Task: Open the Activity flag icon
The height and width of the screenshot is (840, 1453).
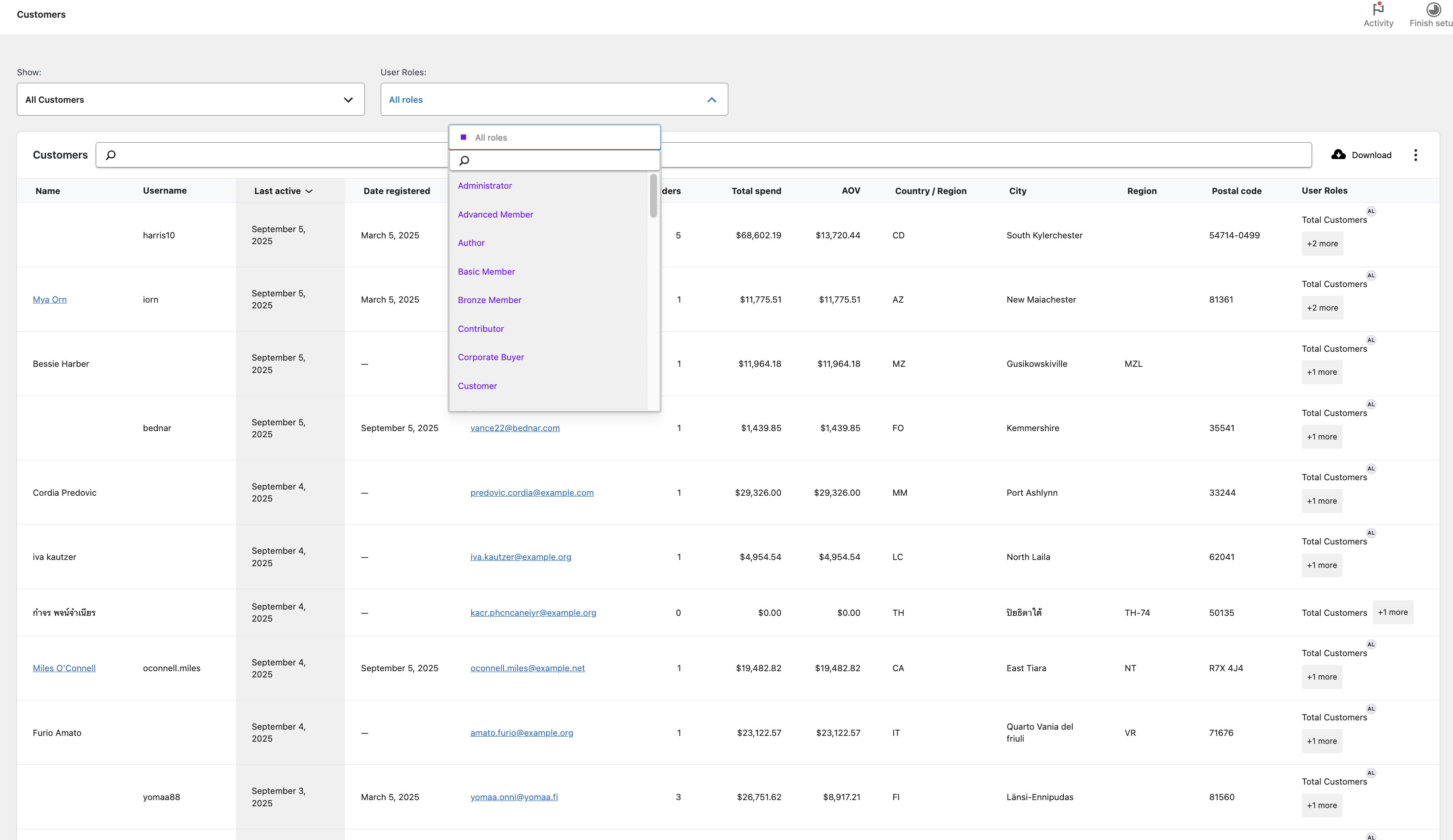Action: (x=1378, y=10)
